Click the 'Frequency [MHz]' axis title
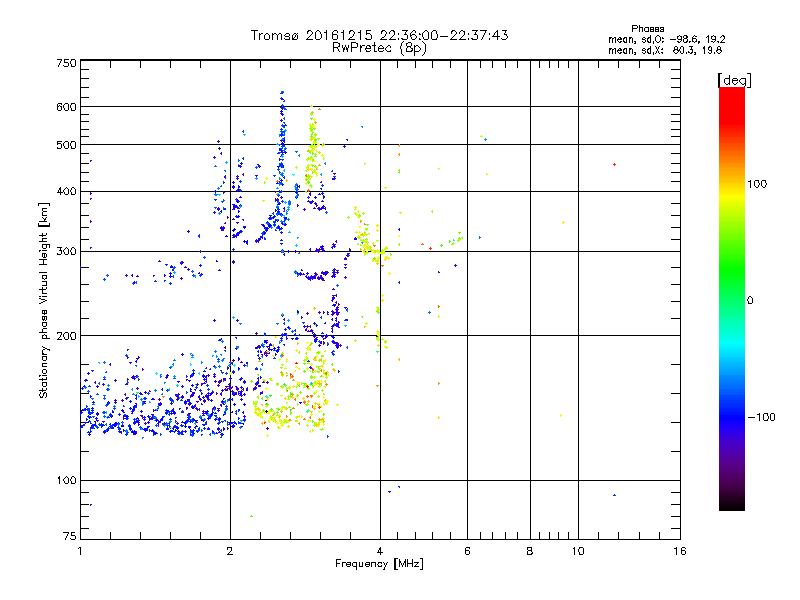Viewport: 800px width, 600px height. (x=379, y=564)
